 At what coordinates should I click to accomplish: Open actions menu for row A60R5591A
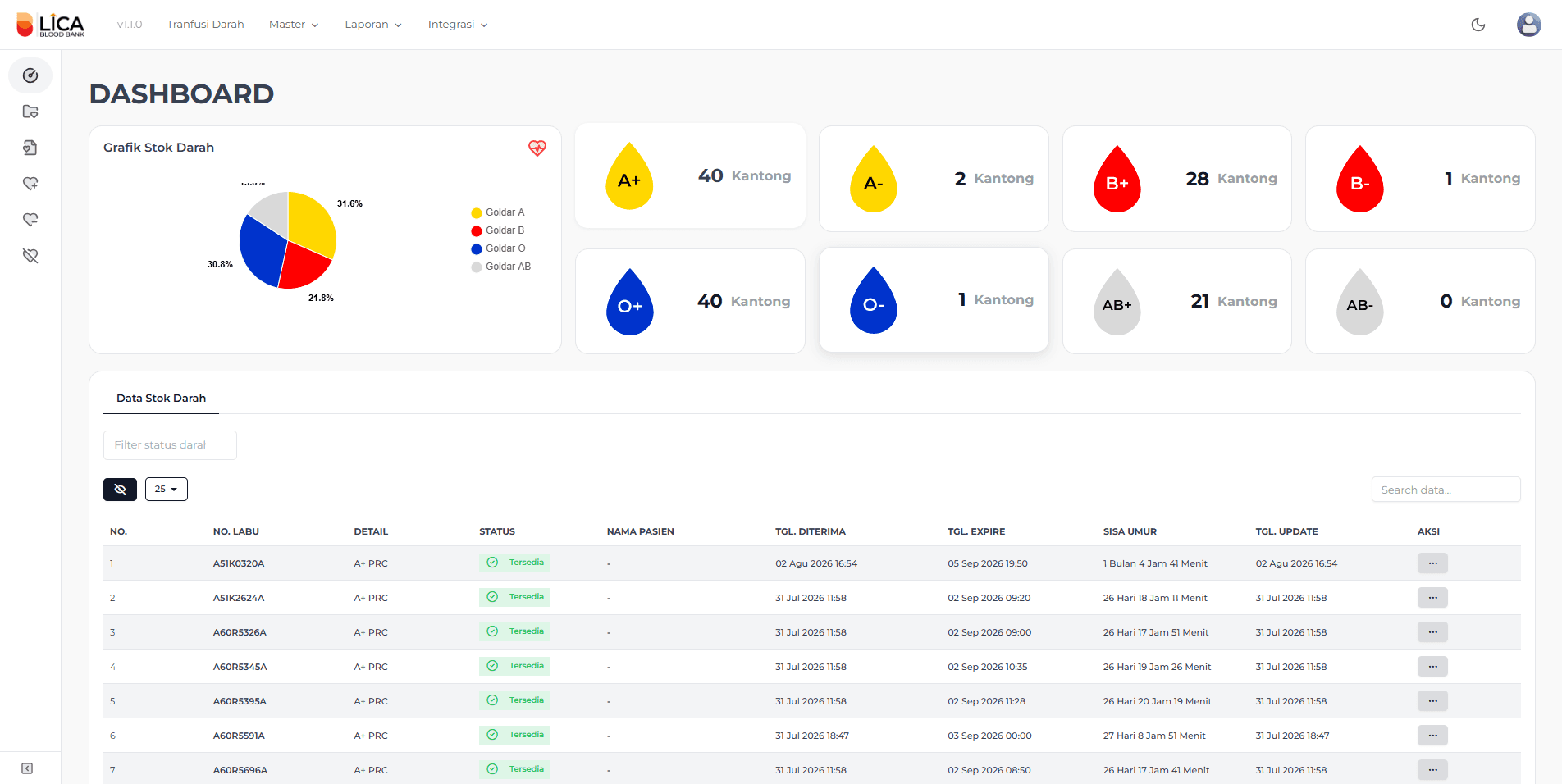(x=1432, y=736)
